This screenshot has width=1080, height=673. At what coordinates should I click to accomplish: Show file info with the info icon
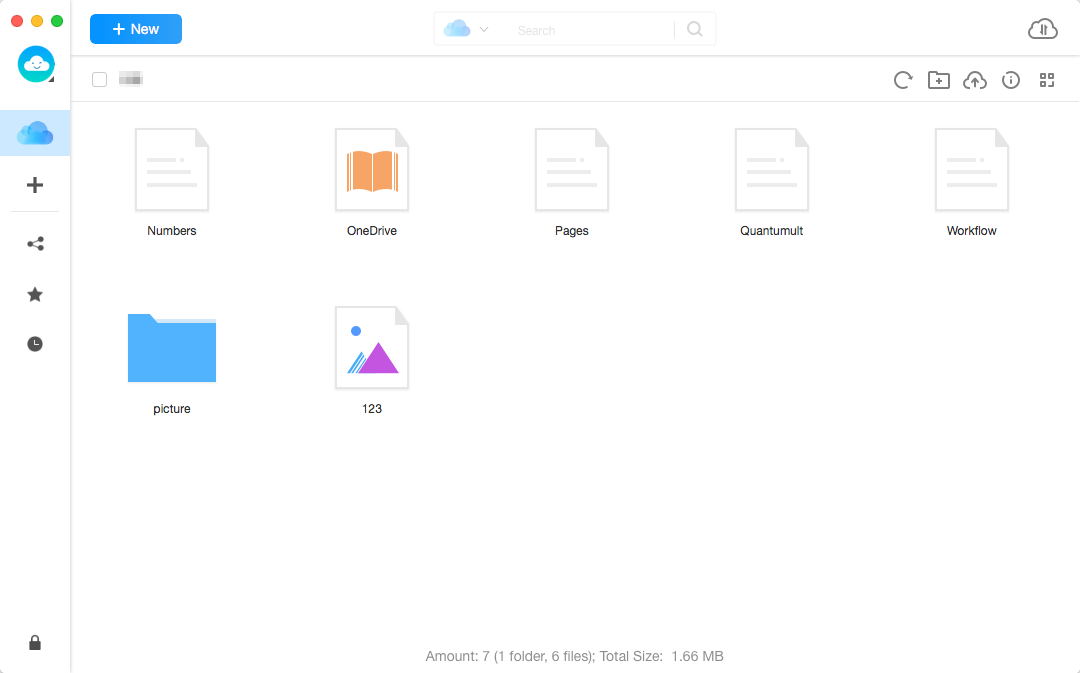pos(1010,80)
